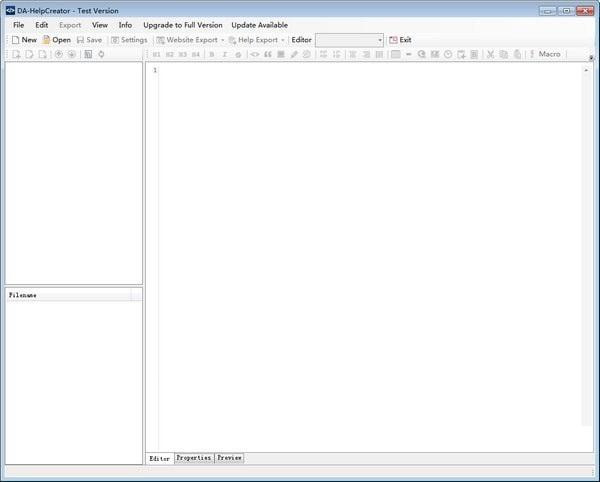Click the H3 heading format icon
This screenshot has height=482, width=600.
click(x=183, y=54)
